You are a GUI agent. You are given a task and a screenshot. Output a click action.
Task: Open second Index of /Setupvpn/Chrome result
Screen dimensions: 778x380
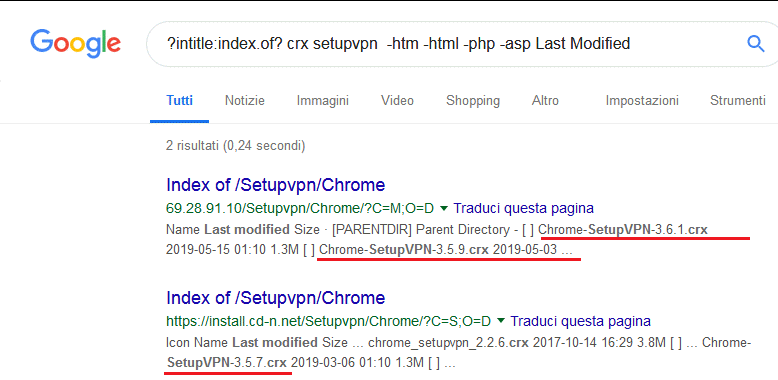(275, 298)
